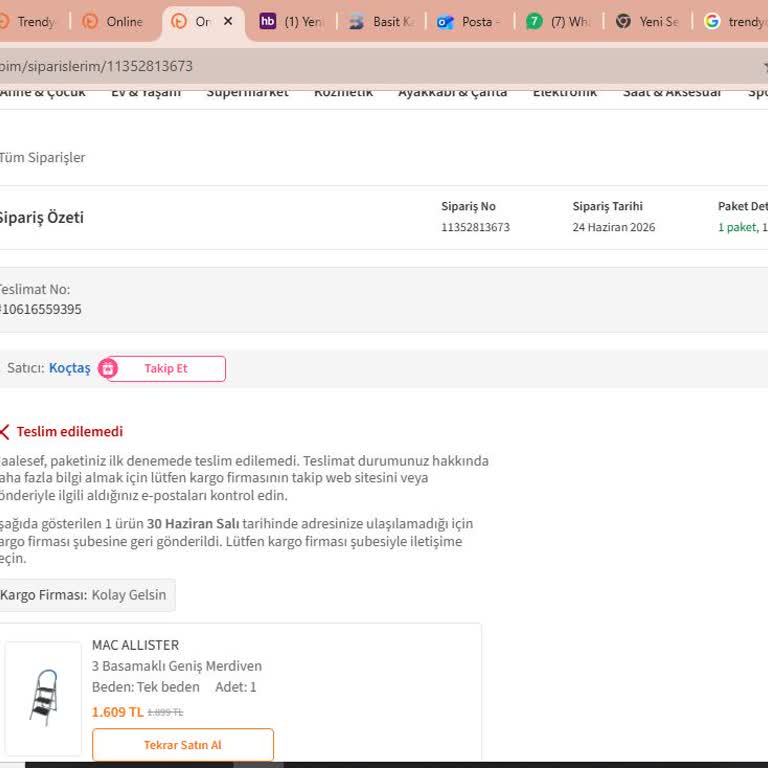Open the WhatsApp (7) tab icon
The width and height of the screenshot is (768, 768).
[x=534, y=22]
